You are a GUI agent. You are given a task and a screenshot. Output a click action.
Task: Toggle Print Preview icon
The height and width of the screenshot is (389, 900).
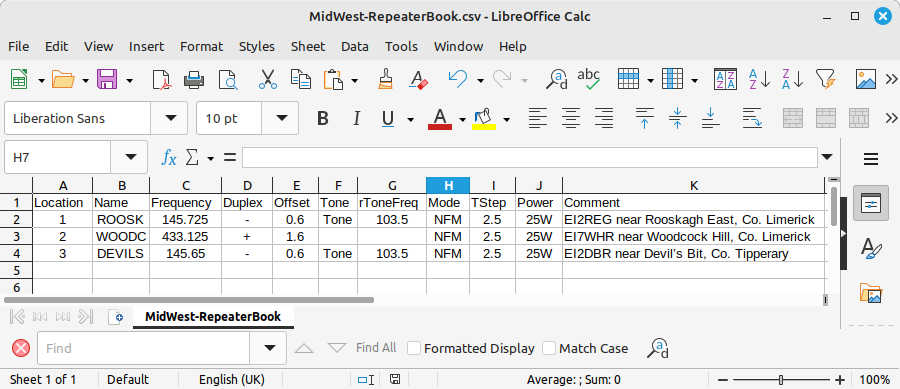point(228,79)
